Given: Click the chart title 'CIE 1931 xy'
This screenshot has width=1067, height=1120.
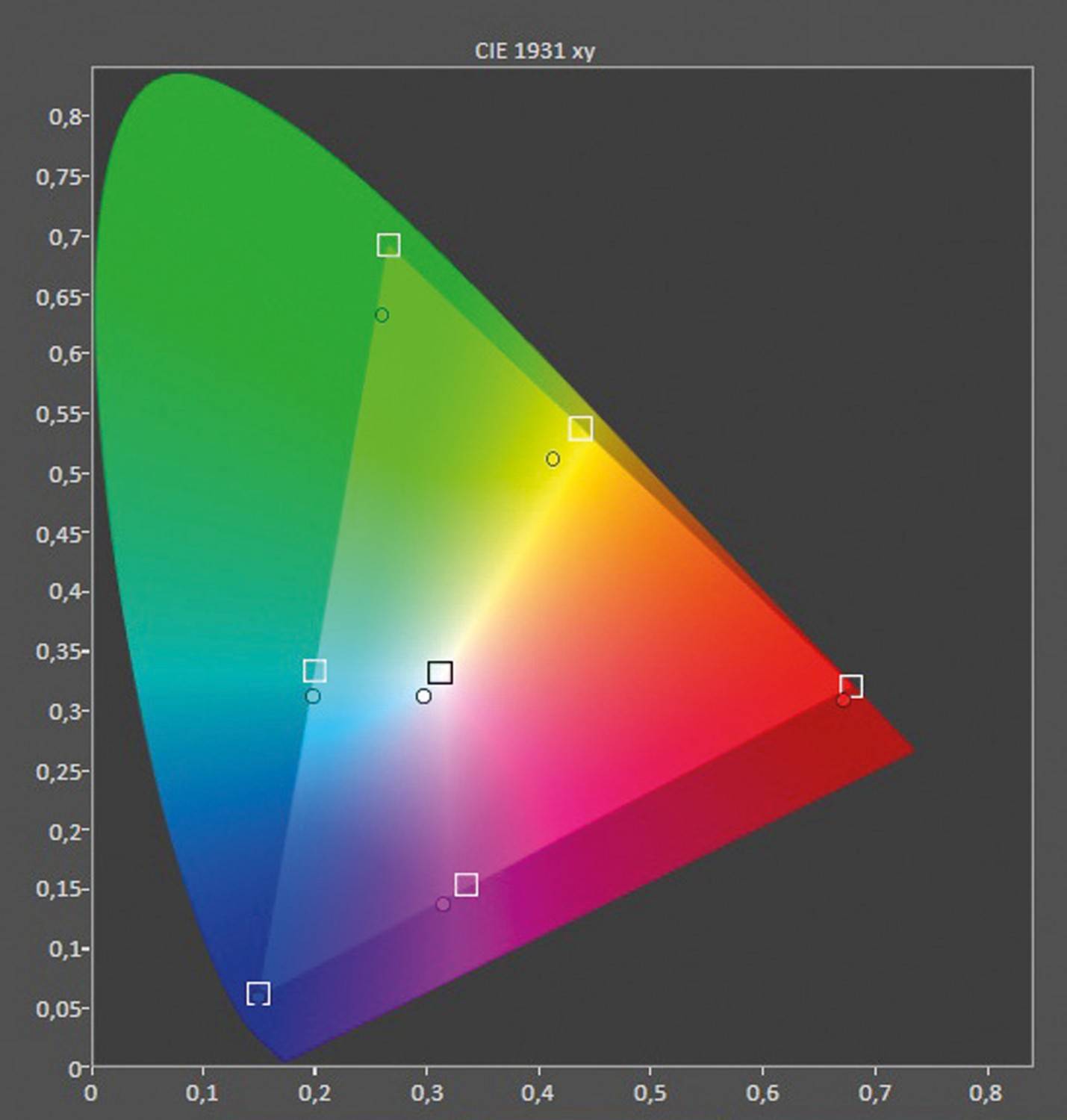Looking at the screenshot, I should (535, 51).
